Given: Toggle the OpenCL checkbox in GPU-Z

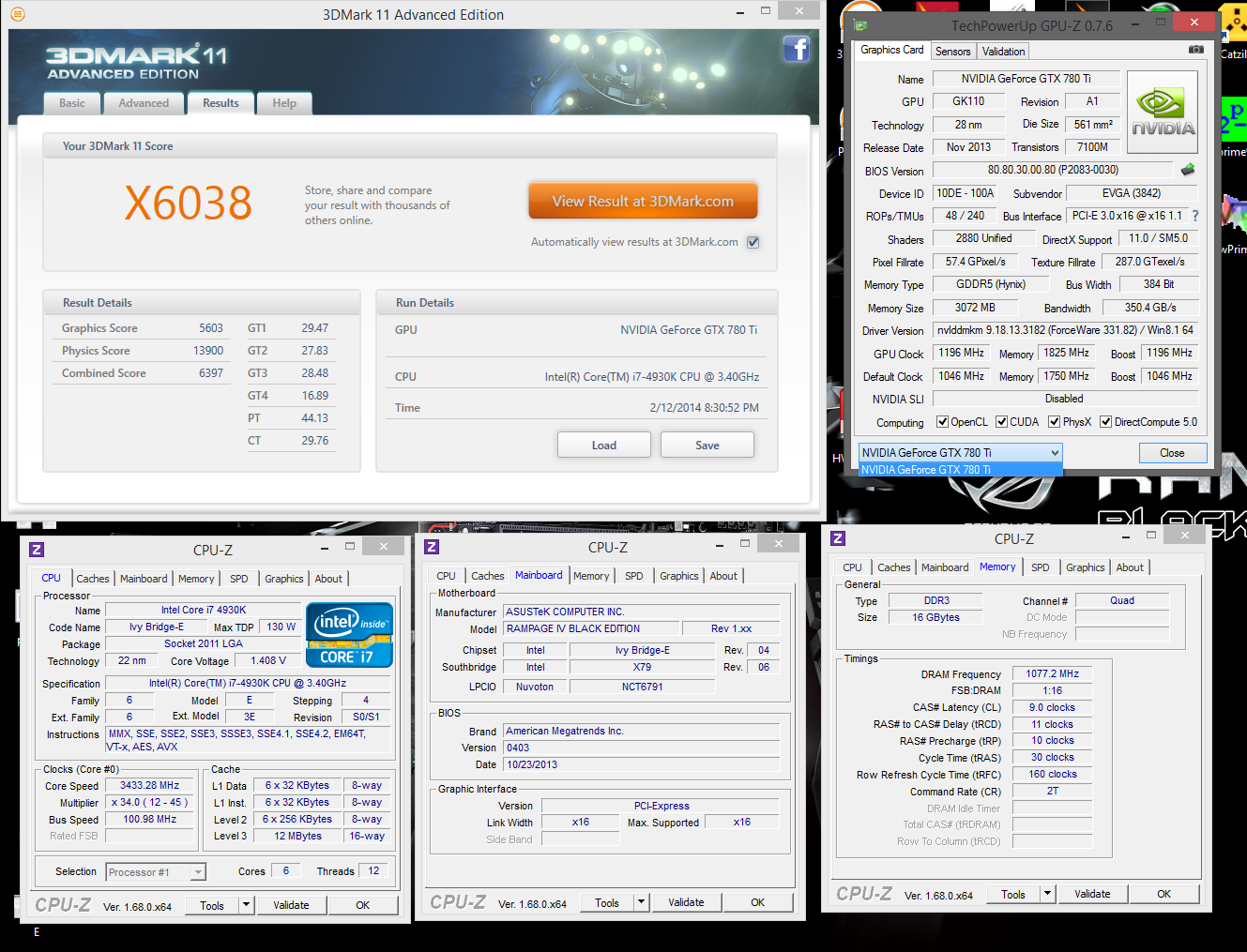Looking at the screenshot, I should click(x=942, y=422).
